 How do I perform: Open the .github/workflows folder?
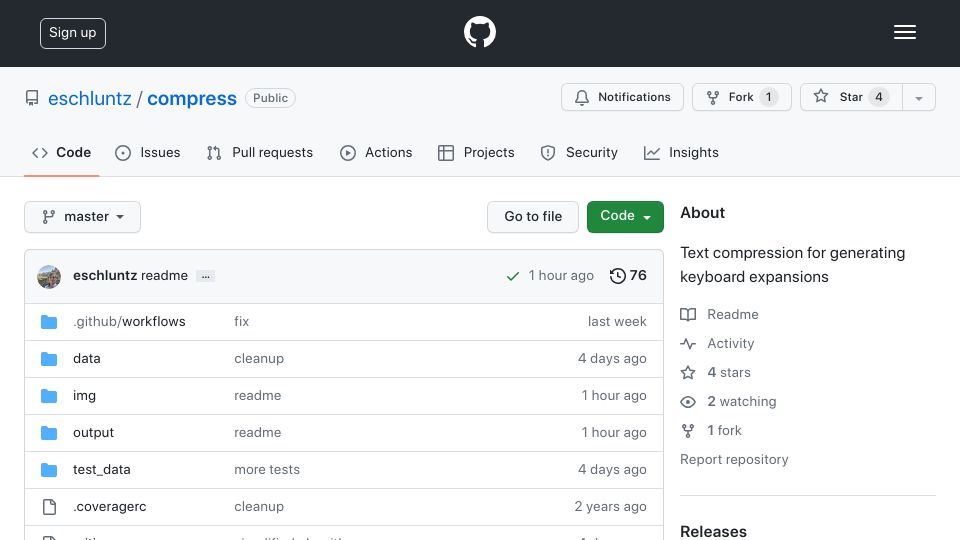point(129,321)
